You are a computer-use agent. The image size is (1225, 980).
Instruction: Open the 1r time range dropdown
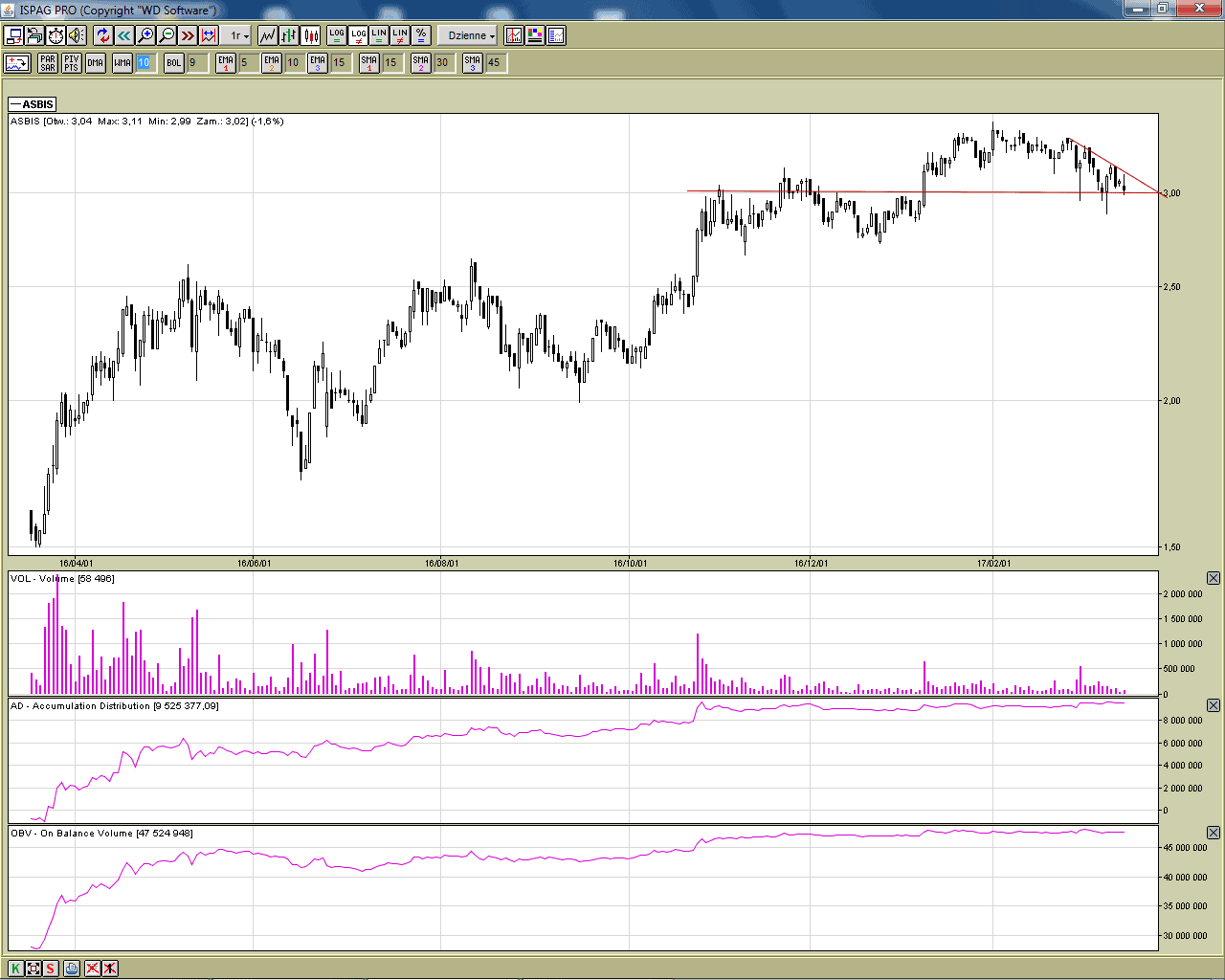point(238,35)
